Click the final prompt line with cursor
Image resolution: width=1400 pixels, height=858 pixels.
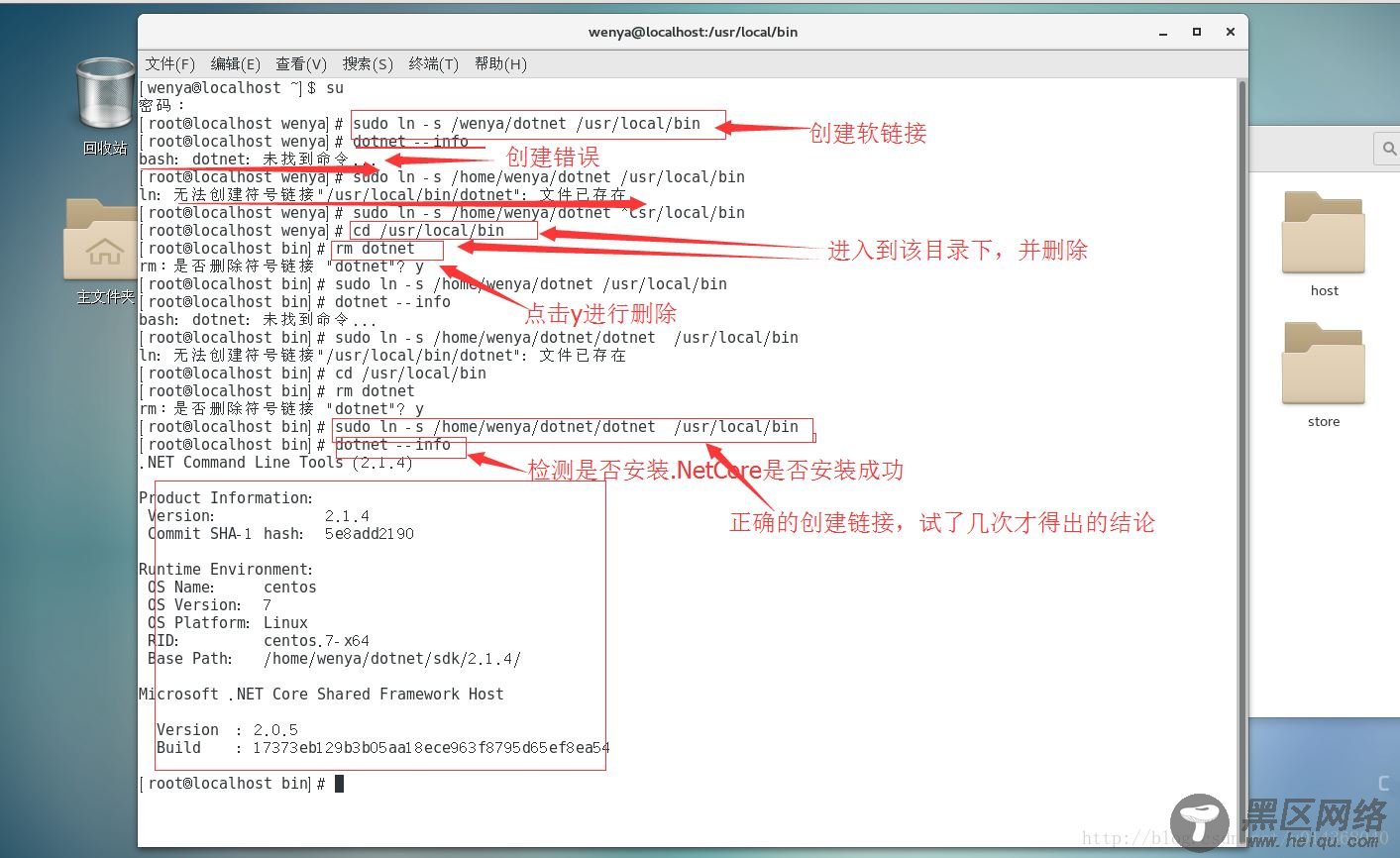pyautogui.click(x=242, y=784)
